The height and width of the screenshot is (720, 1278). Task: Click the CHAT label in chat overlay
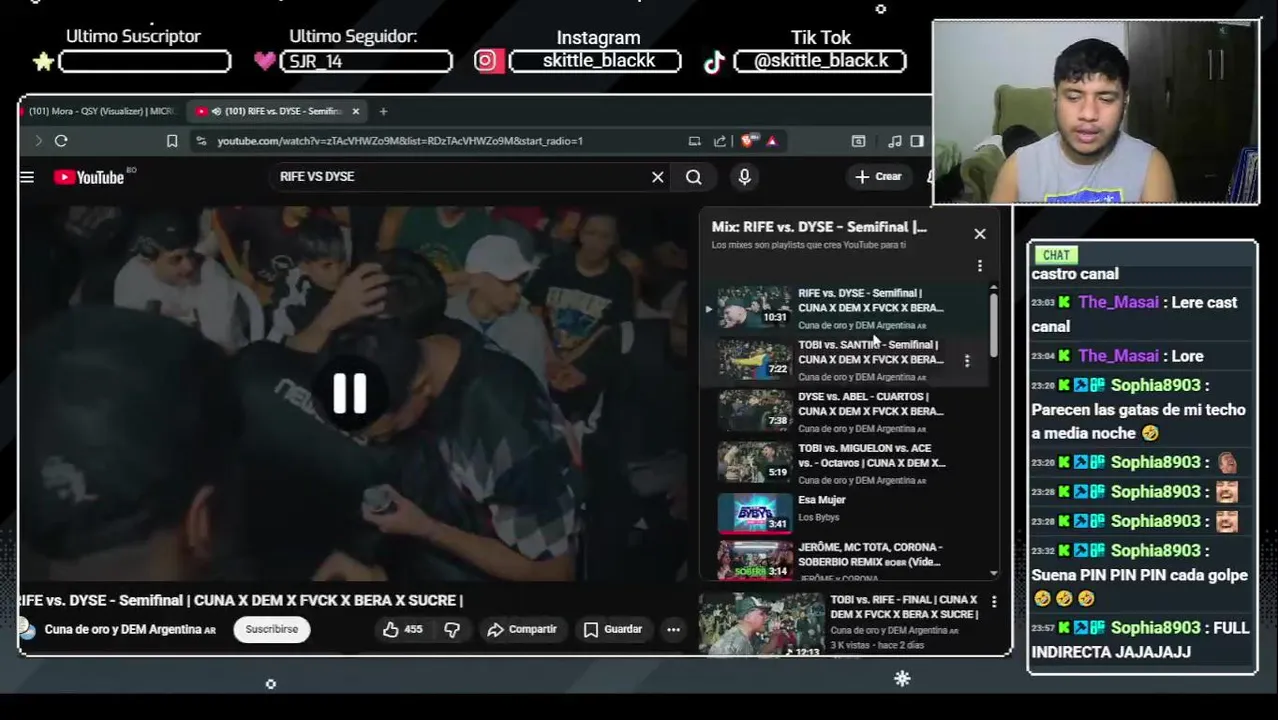tap(1056, 255)
